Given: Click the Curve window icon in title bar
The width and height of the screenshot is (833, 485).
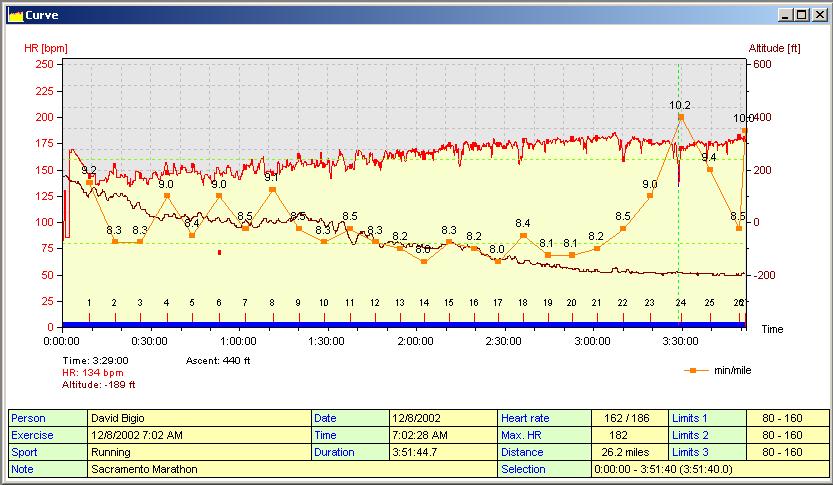Looking at the screenshot, I should pyautogui.click(x=14, y=15).
